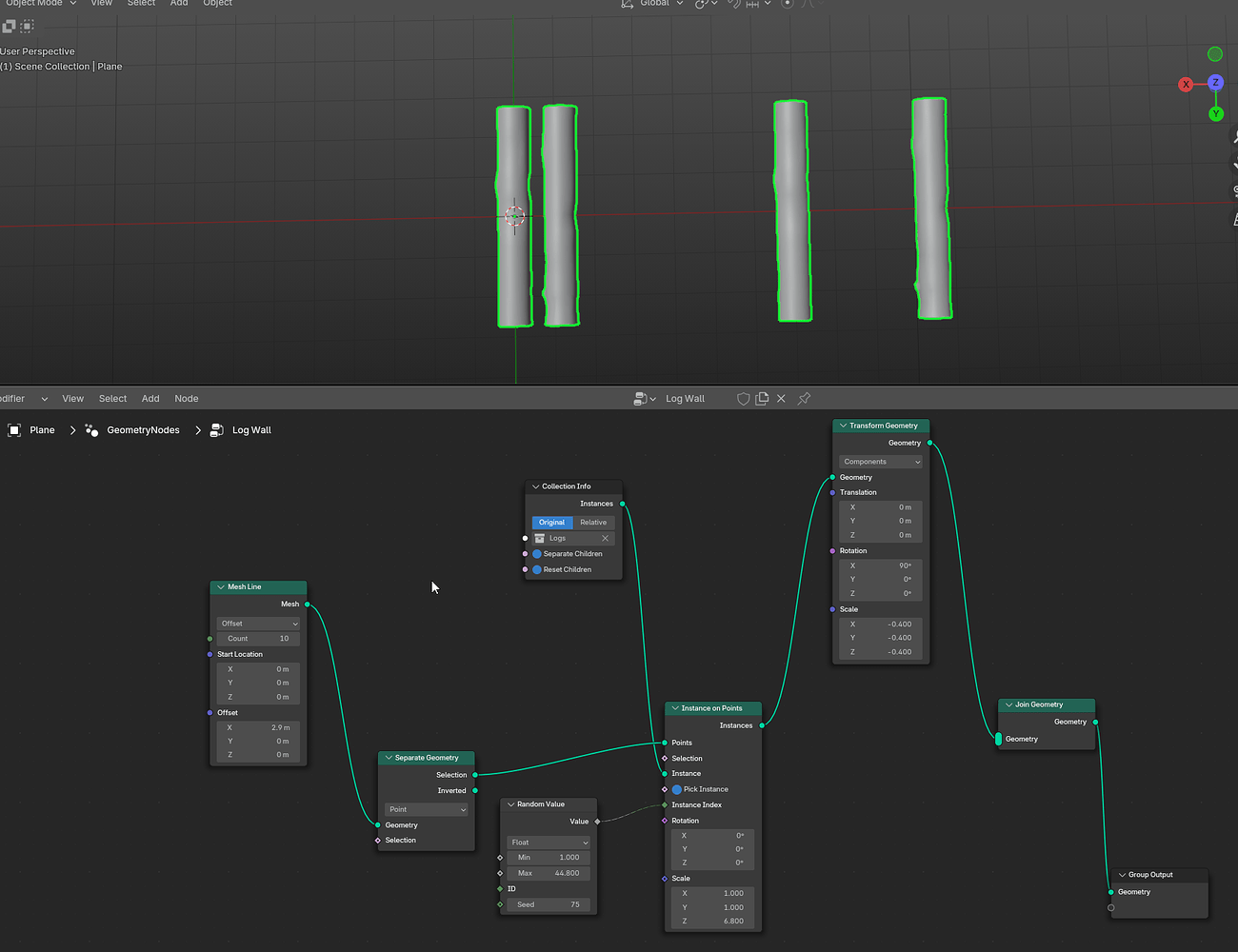Image resolution: width=1238 pixels, height=952 pixels.
Task: Click the Log Wall breadcrumb node icon
Action: [x=217, y=430]
